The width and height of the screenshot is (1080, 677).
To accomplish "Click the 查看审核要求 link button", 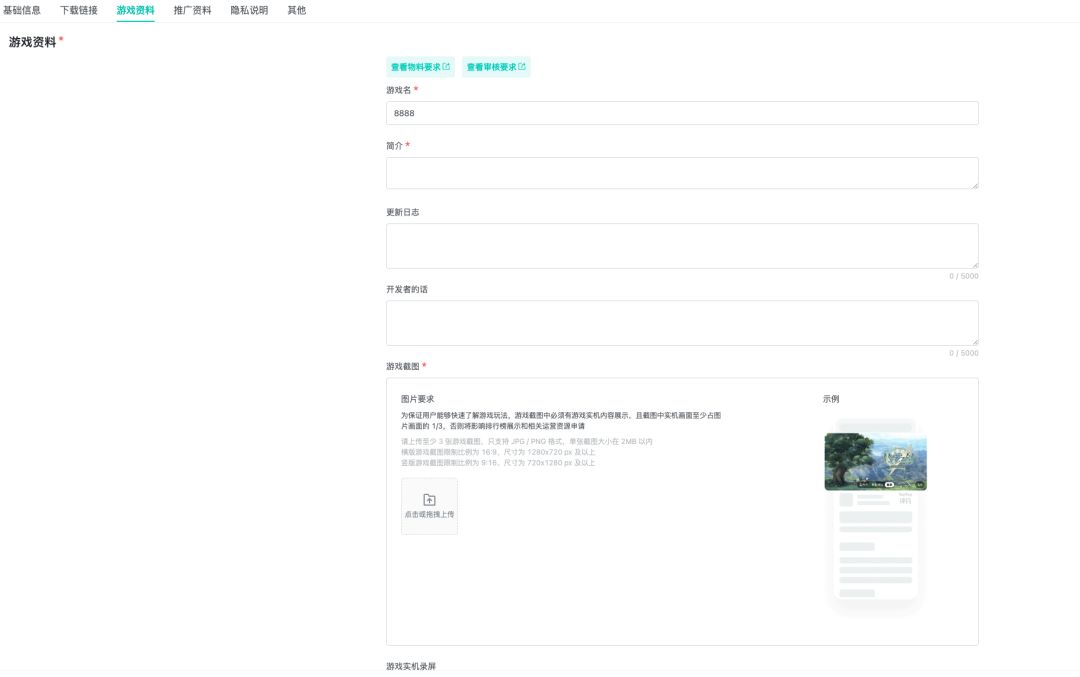I will tap(496, 67).
